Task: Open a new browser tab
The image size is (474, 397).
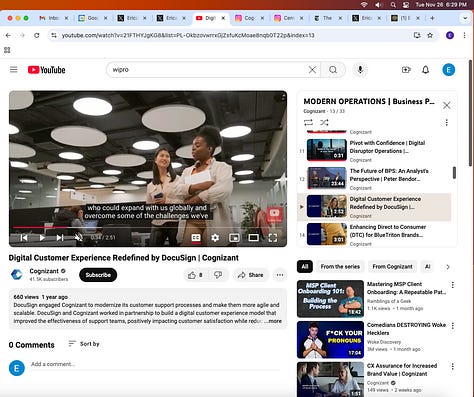Action: pos(432,18)
